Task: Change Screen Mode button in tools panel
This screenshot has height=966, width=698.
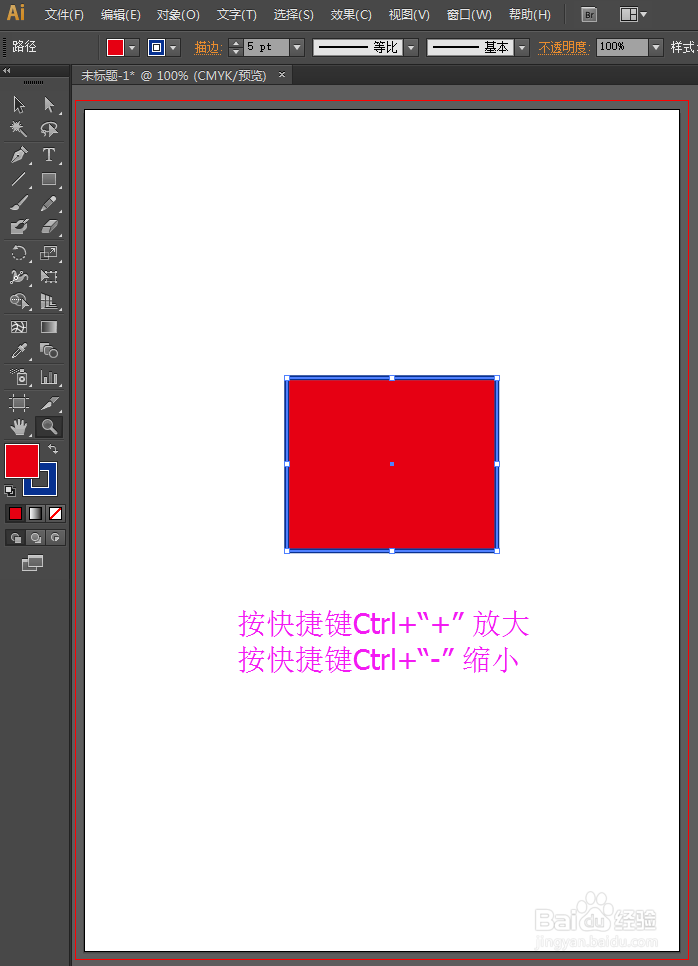Action: 33,562
